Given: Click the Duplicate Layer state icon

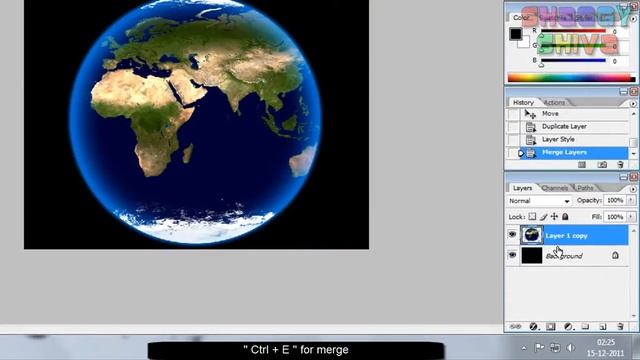Looking at the screenshot, I should [x=531, y=127].
